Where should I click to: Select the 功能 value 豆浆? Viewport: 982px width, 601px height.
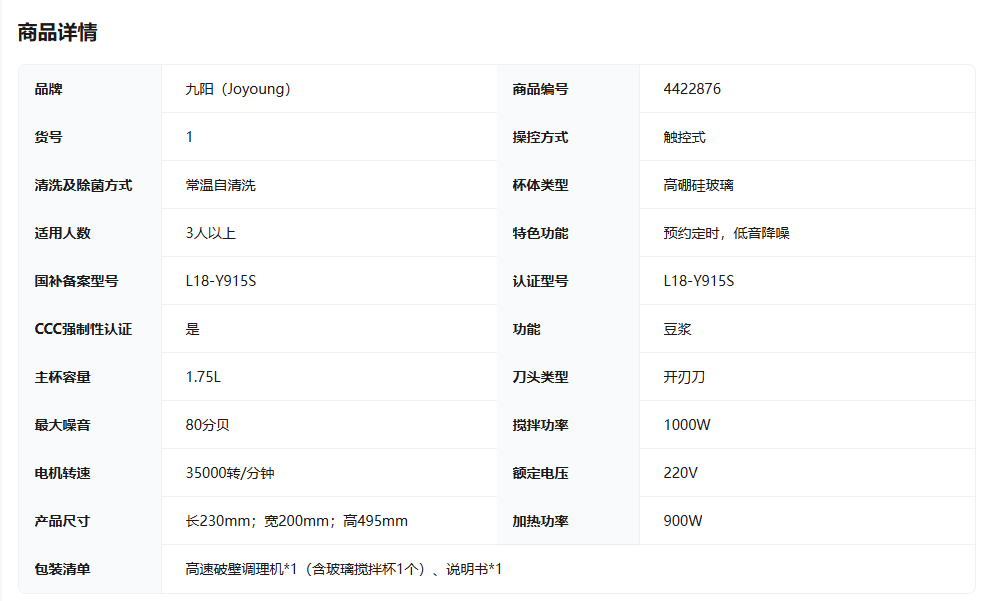click(x=677, y=329)
